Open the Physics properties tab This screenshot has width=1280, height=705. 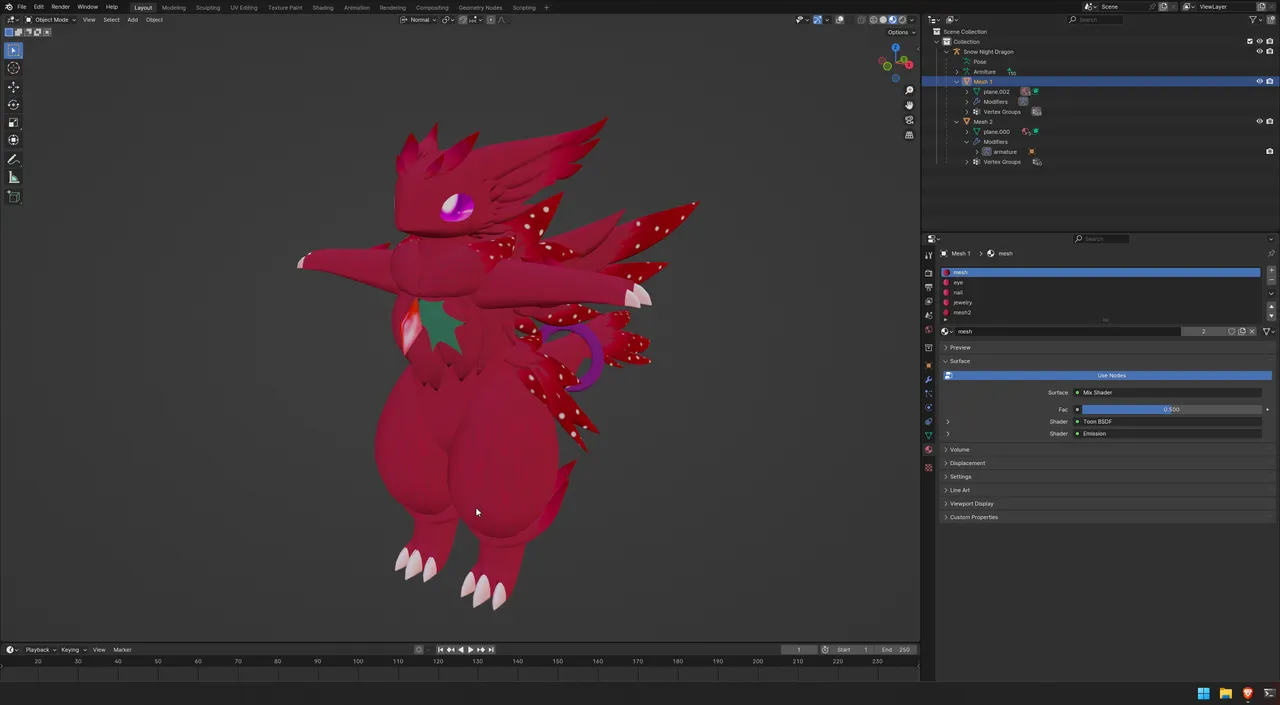point(929,407)
